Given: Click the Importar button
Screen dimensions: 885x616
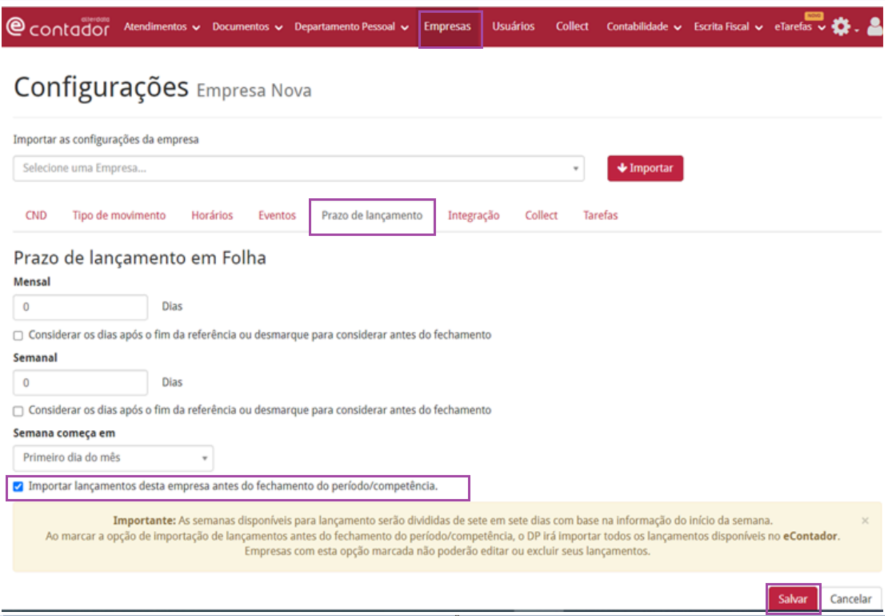Looking at the screenshot, I should (645, 168).
